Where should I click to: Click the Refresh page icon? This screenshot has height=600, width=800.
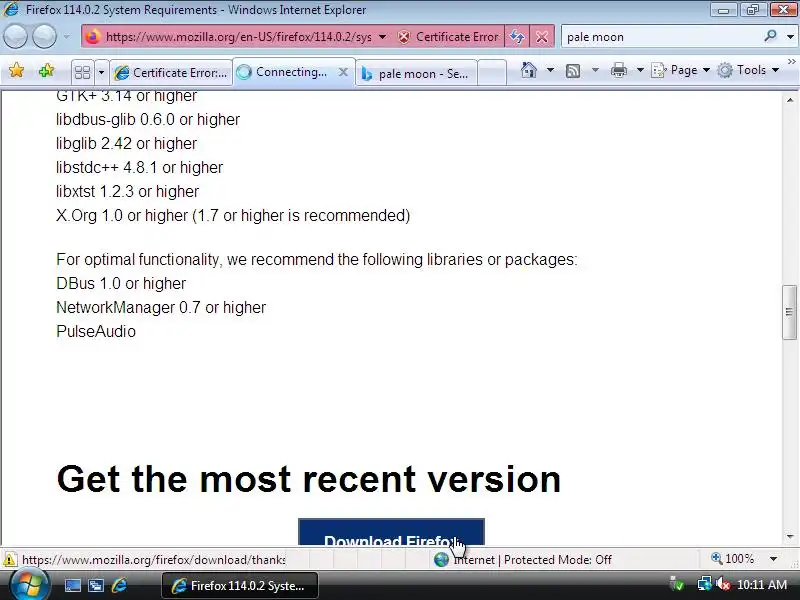(517, 37)
